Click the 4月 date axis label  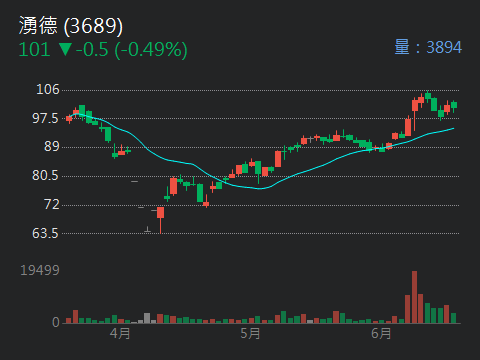pos(120,333)
